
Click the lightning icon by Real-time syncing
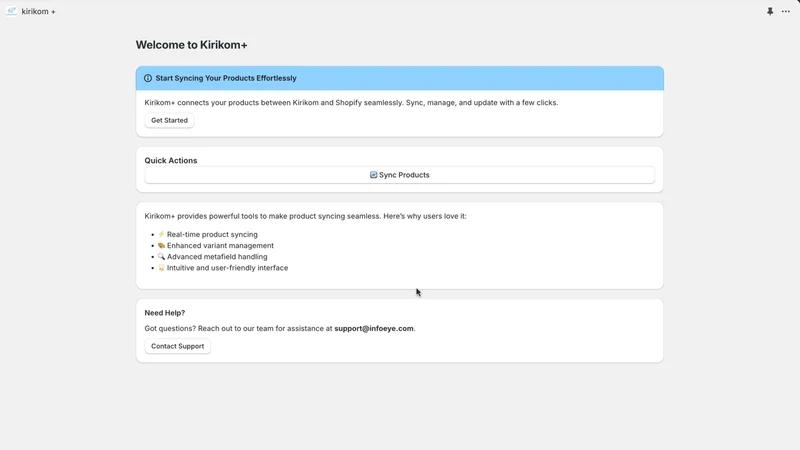coord(161,234)
